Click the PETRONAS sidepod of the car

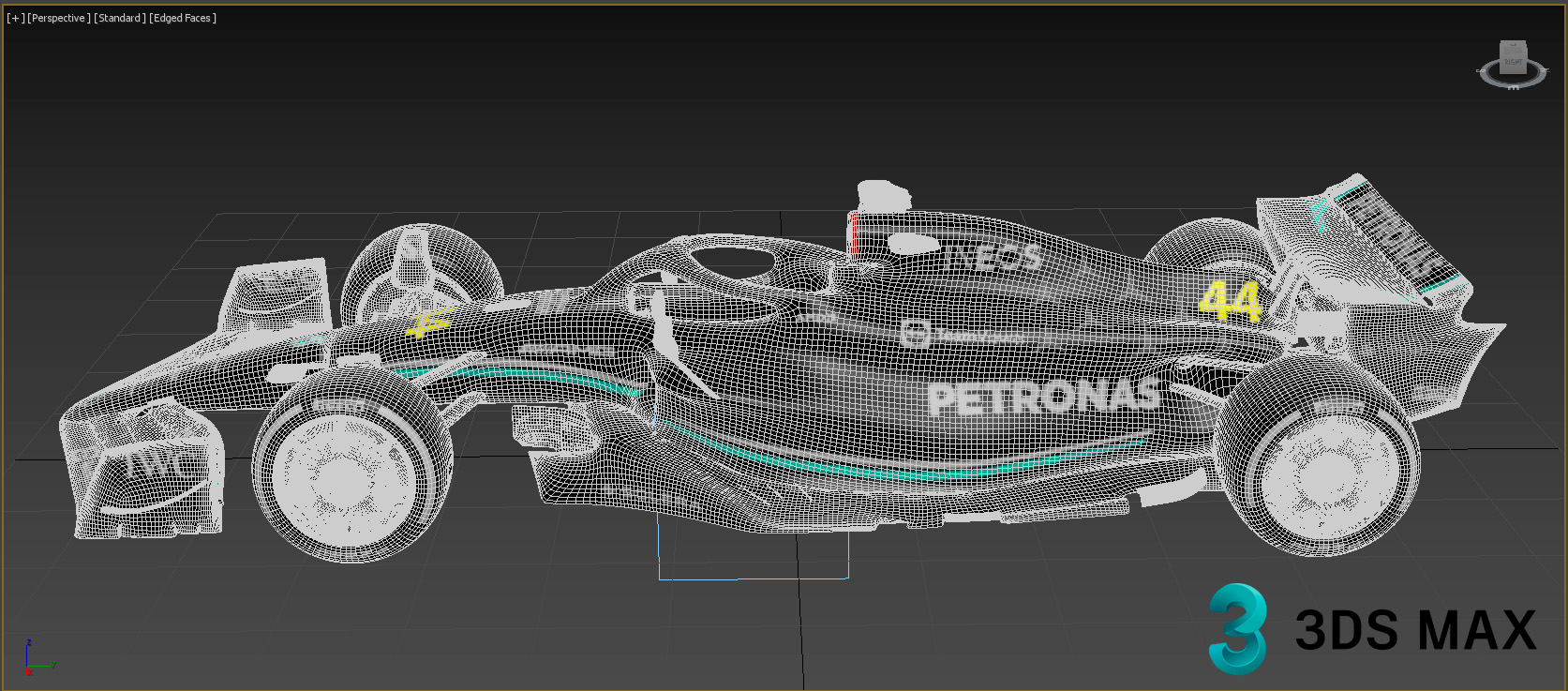pos(1042,398)
